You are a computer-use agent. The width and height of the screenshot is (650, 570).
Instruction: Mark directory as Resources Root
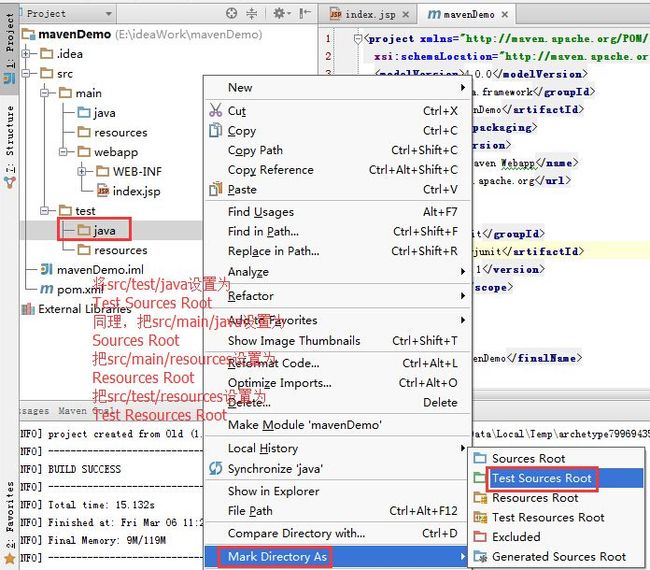(556, 497)
